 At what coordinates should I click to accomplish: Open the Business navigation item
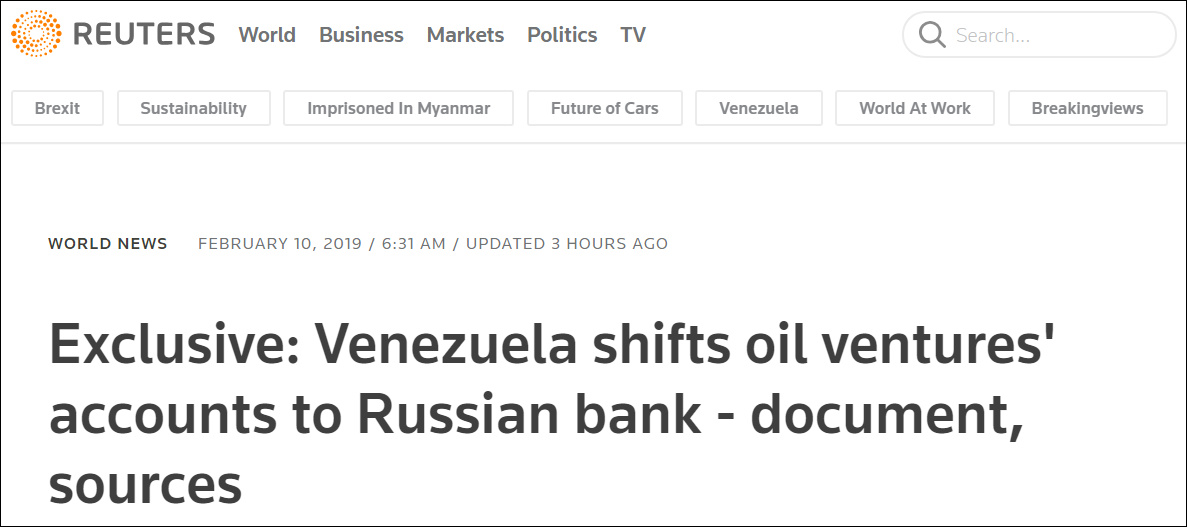361,35
